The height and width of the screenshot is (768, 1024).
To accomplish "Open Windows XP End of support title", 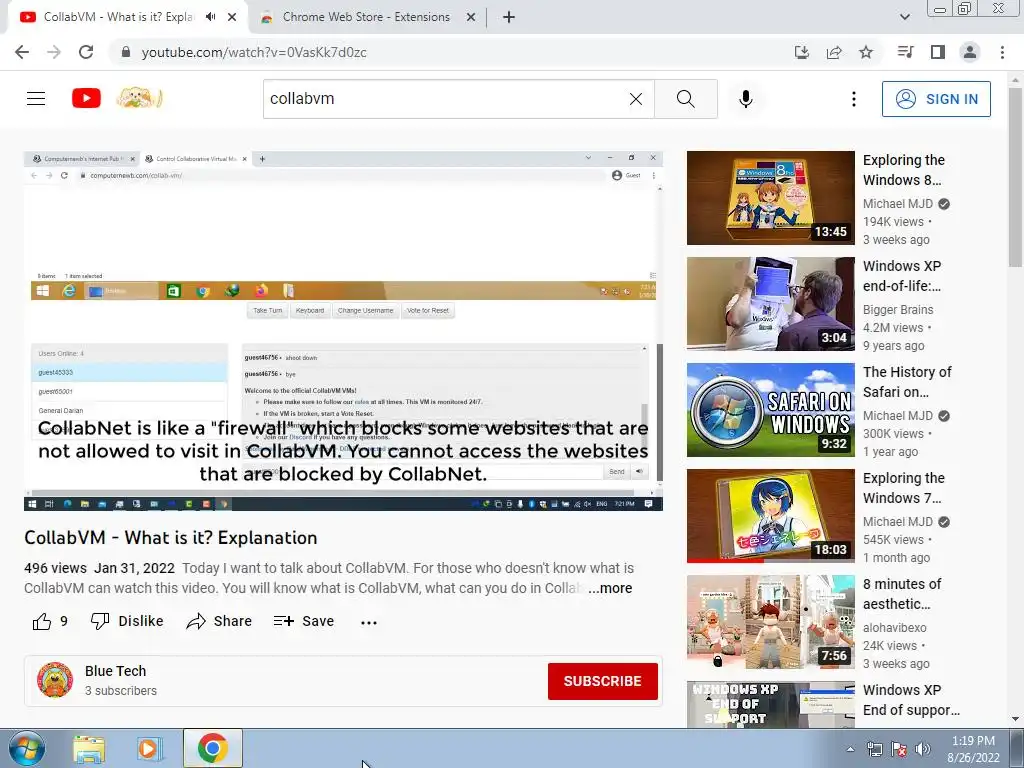I will click(x=911, y=700).
